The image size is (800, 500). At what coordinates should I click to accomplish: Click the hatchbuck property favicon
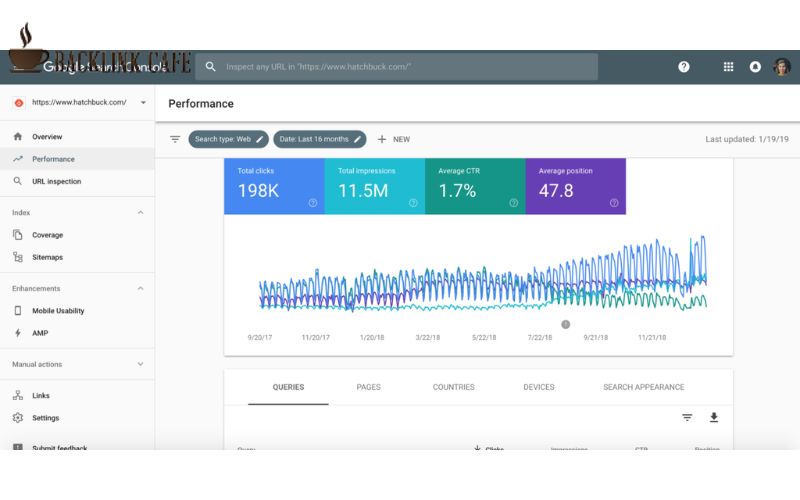(x=19, y=103)
